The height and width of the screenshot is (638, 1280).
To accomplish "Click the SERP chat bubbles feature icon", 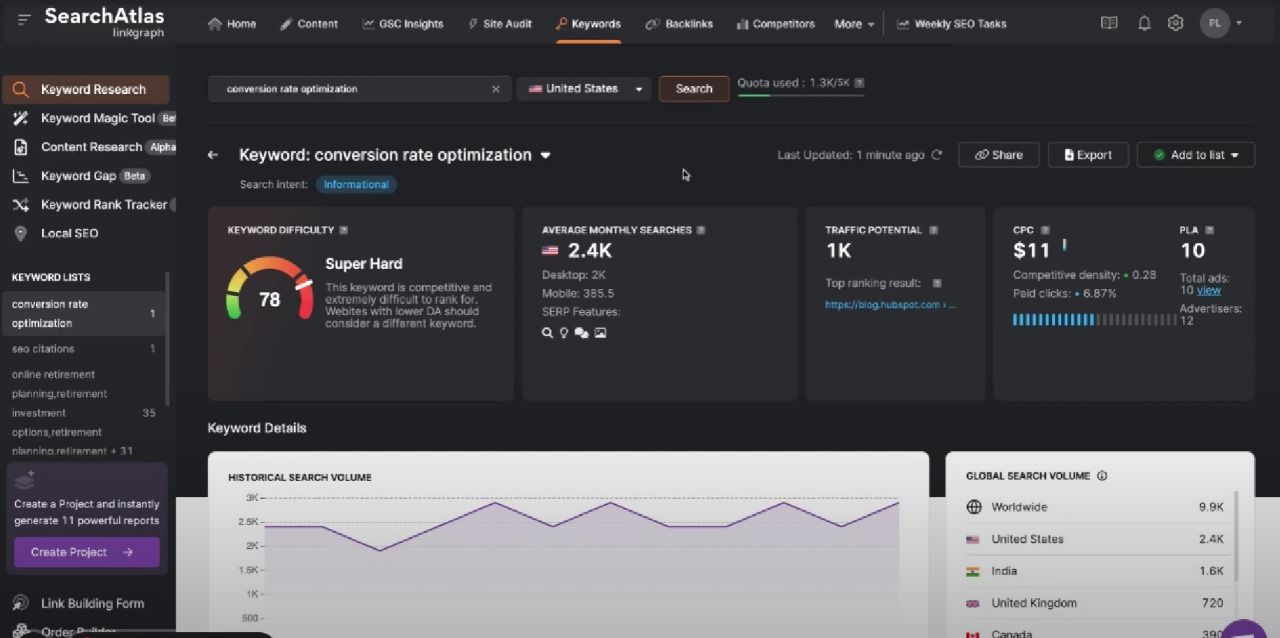I will click(582, 333).
